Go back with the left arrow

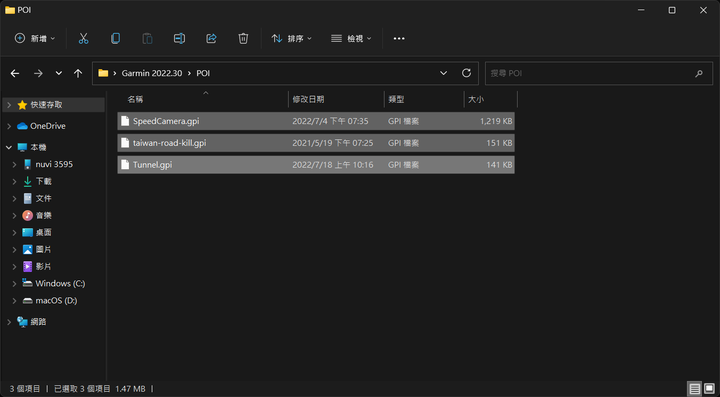(15, 73)
